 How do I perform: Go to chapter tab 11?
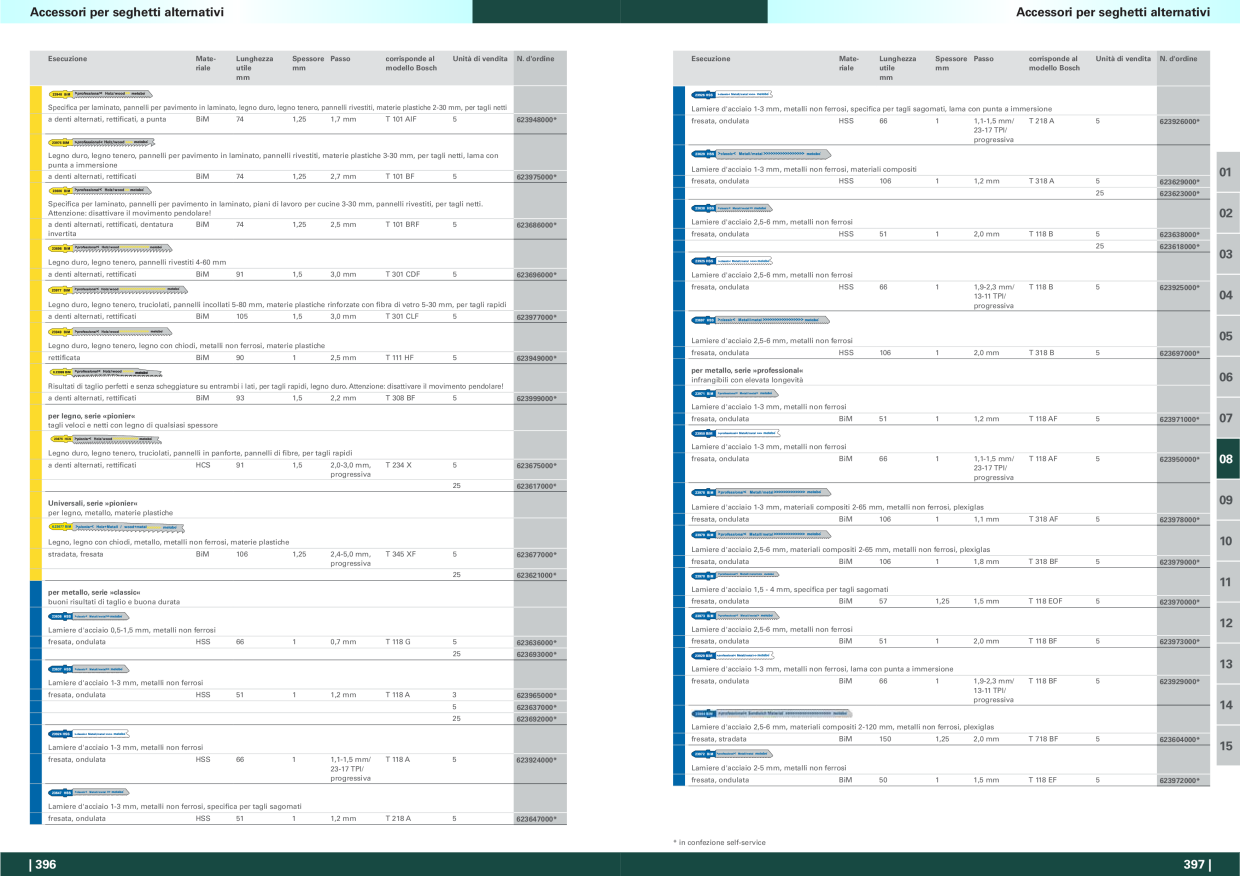(1227, 582)
